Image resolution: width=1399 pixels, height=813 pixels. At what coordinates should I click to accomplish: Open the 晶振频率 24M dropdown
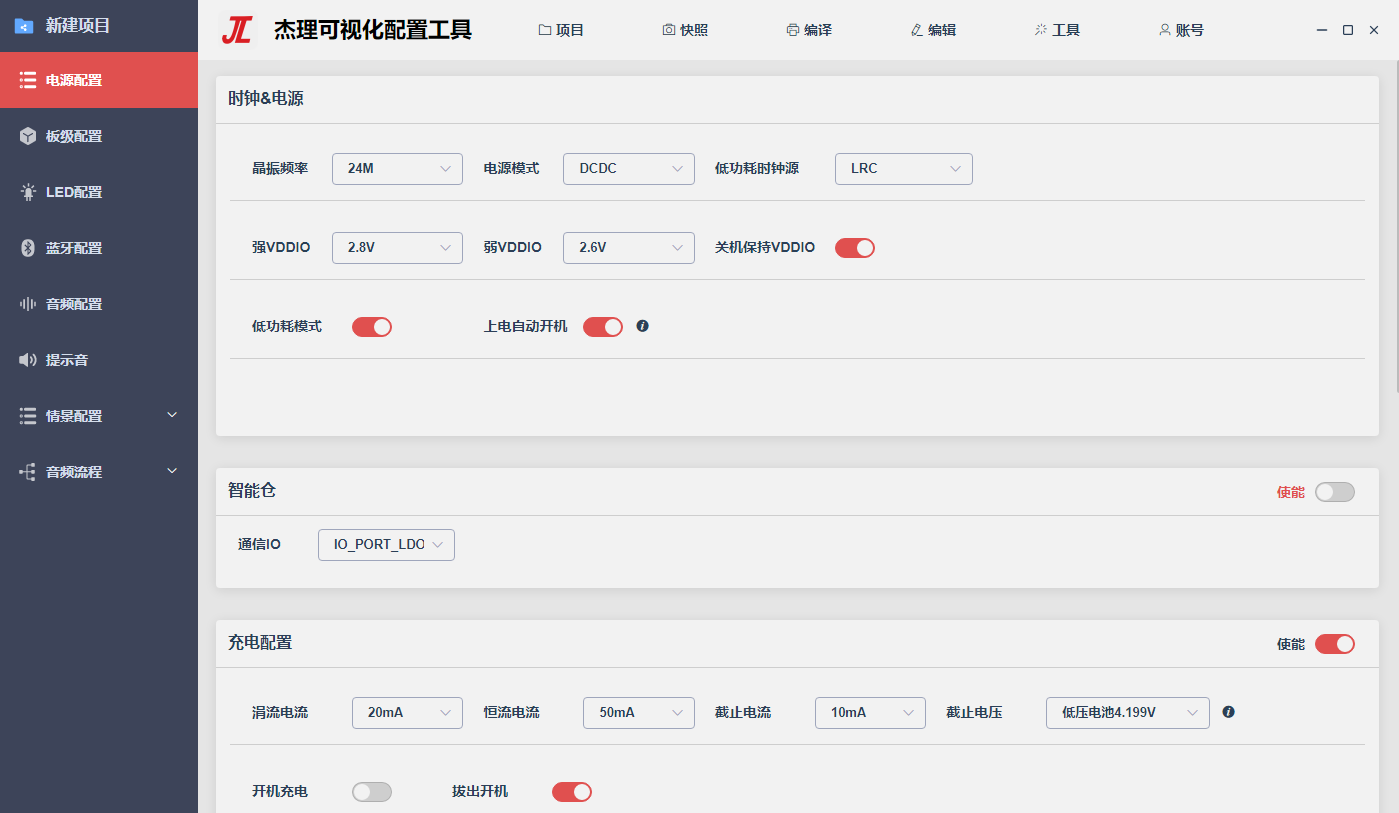coord(397,169)
